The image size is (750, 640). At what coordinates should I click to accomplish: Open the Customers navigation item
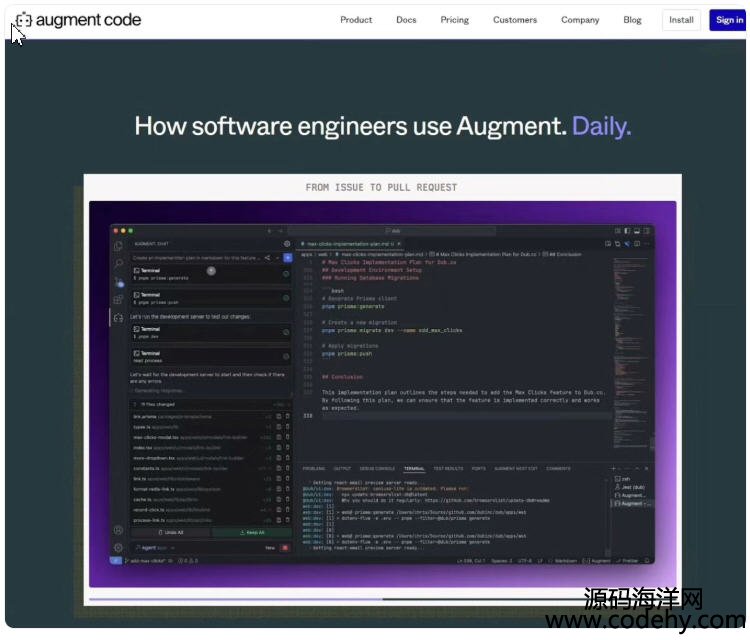click(x=515, y=20)
